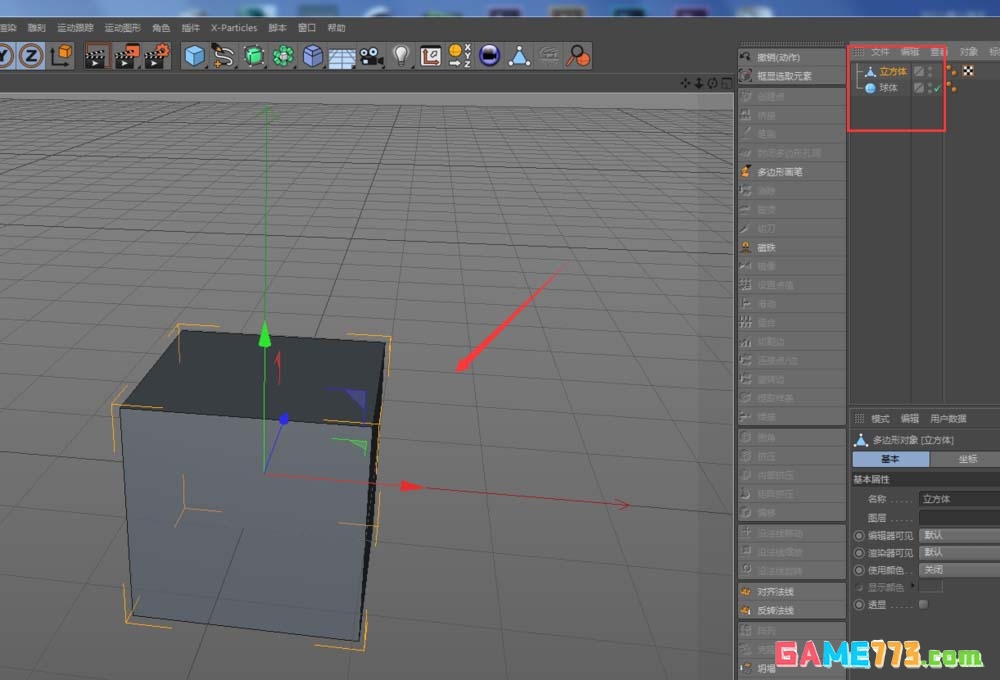Click the light object icon in the toolbar
Screen dimensions: 1000x680
[403, 56]
